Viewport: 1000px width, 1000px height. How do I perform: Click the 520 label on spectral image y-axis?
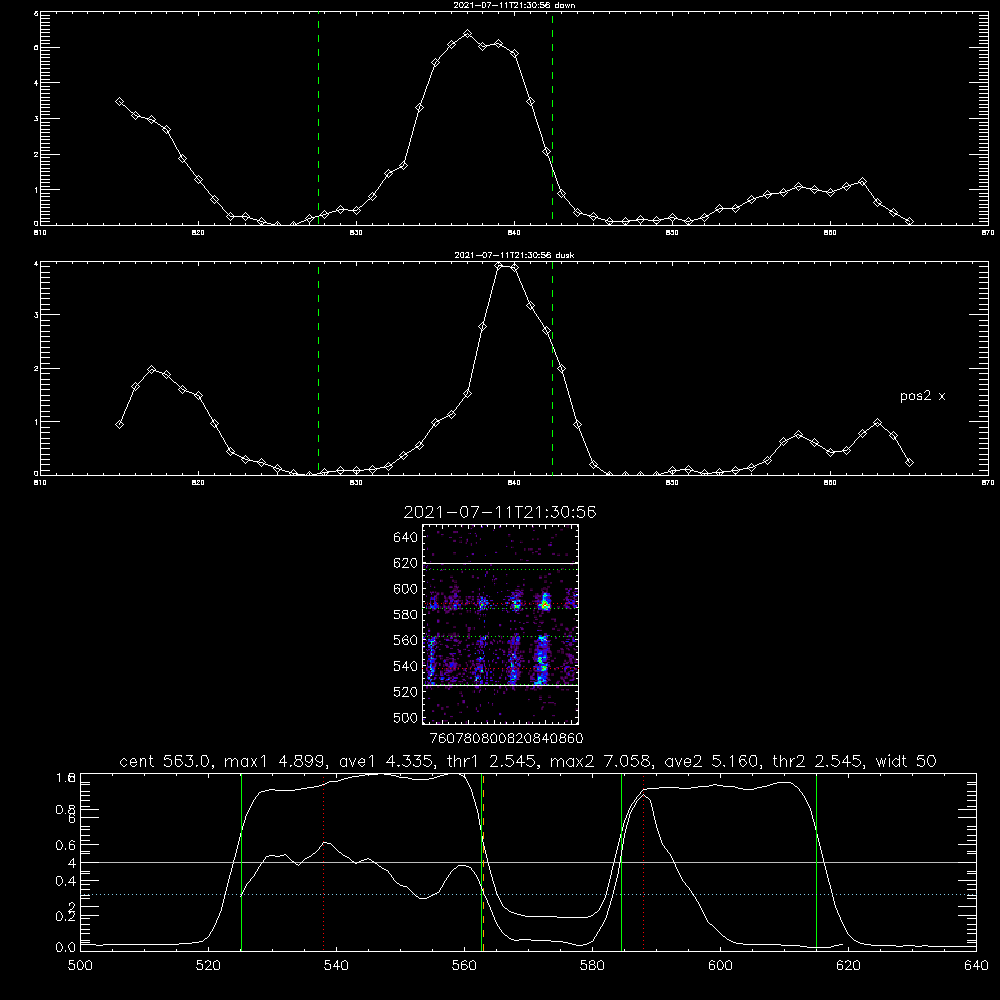pos(406,692)
